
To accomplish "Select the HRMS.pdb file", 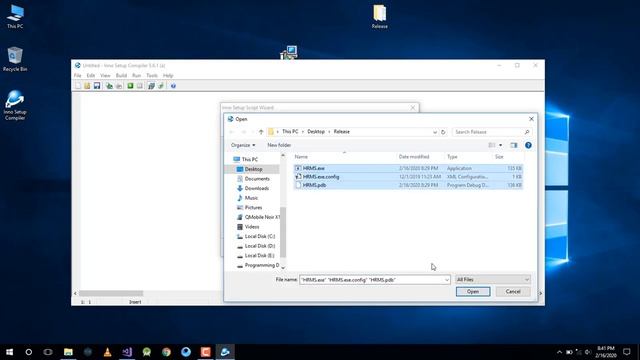I will pyautogui.click(x=408, y=185).
